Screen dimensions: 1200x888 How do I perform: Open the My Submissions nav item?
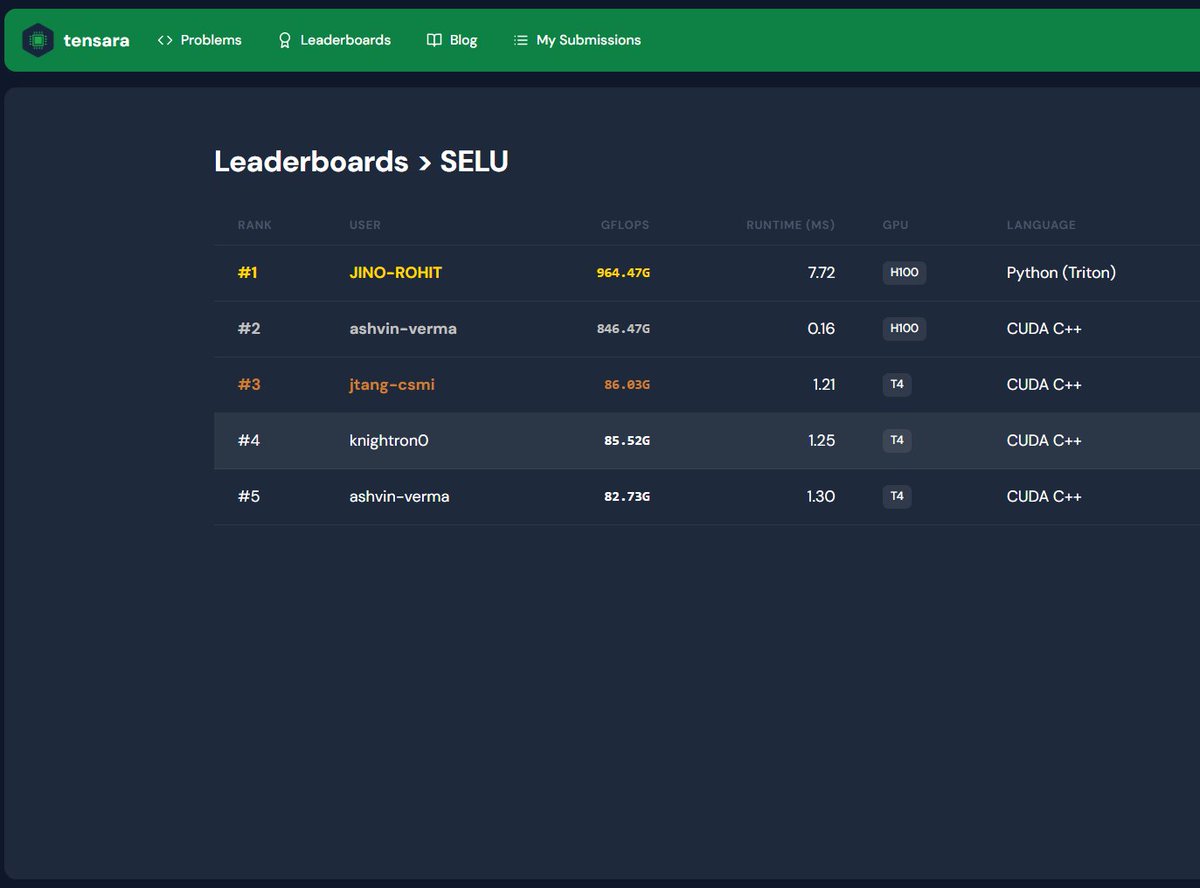(577, 40)
